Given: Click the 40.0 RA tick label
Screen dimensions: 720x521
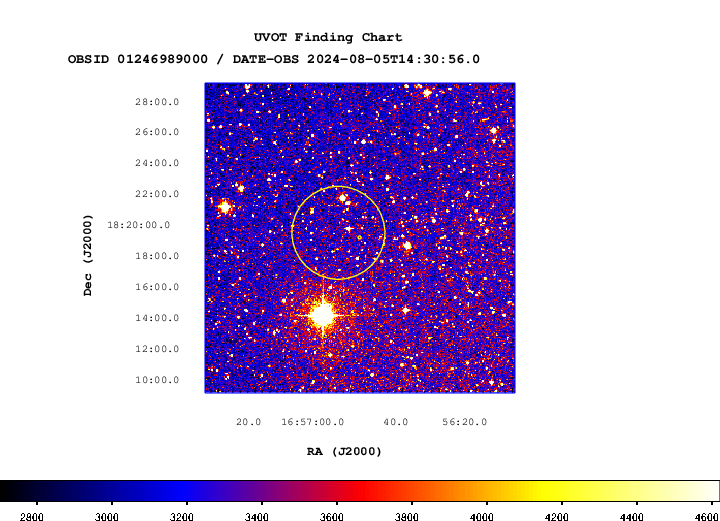Looking at the screenshot, I should 396,422.
